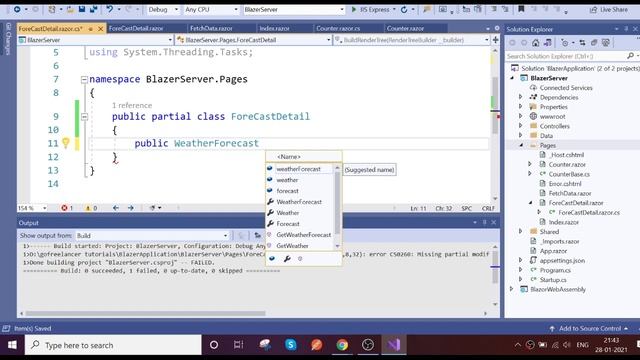
Task: Switch to FetchData.razor tab
Action: 211,28
